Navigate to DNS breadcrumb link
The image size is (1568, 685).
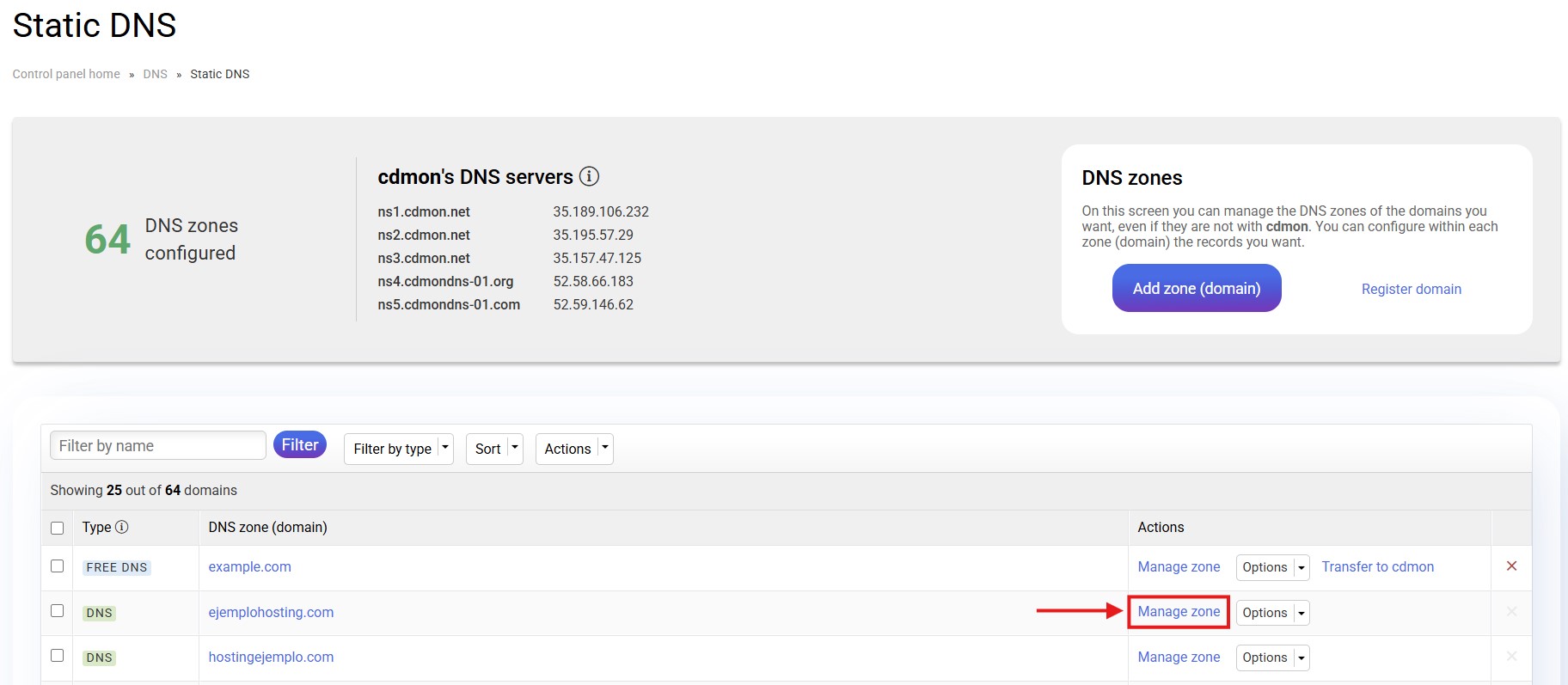155,74
